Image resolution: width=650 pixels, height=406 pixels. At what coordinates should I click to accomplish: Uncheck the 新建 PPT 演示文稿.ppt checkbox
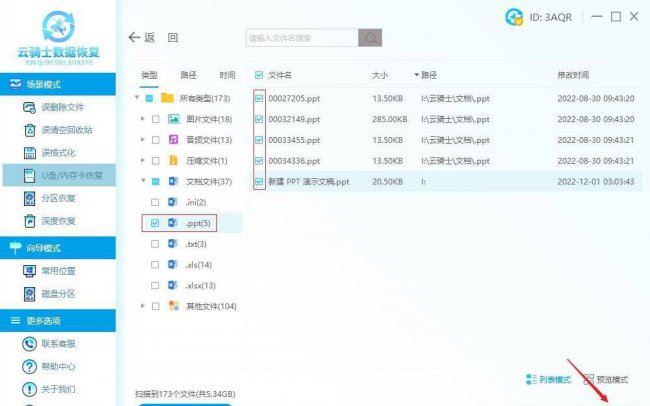[259, 182]
